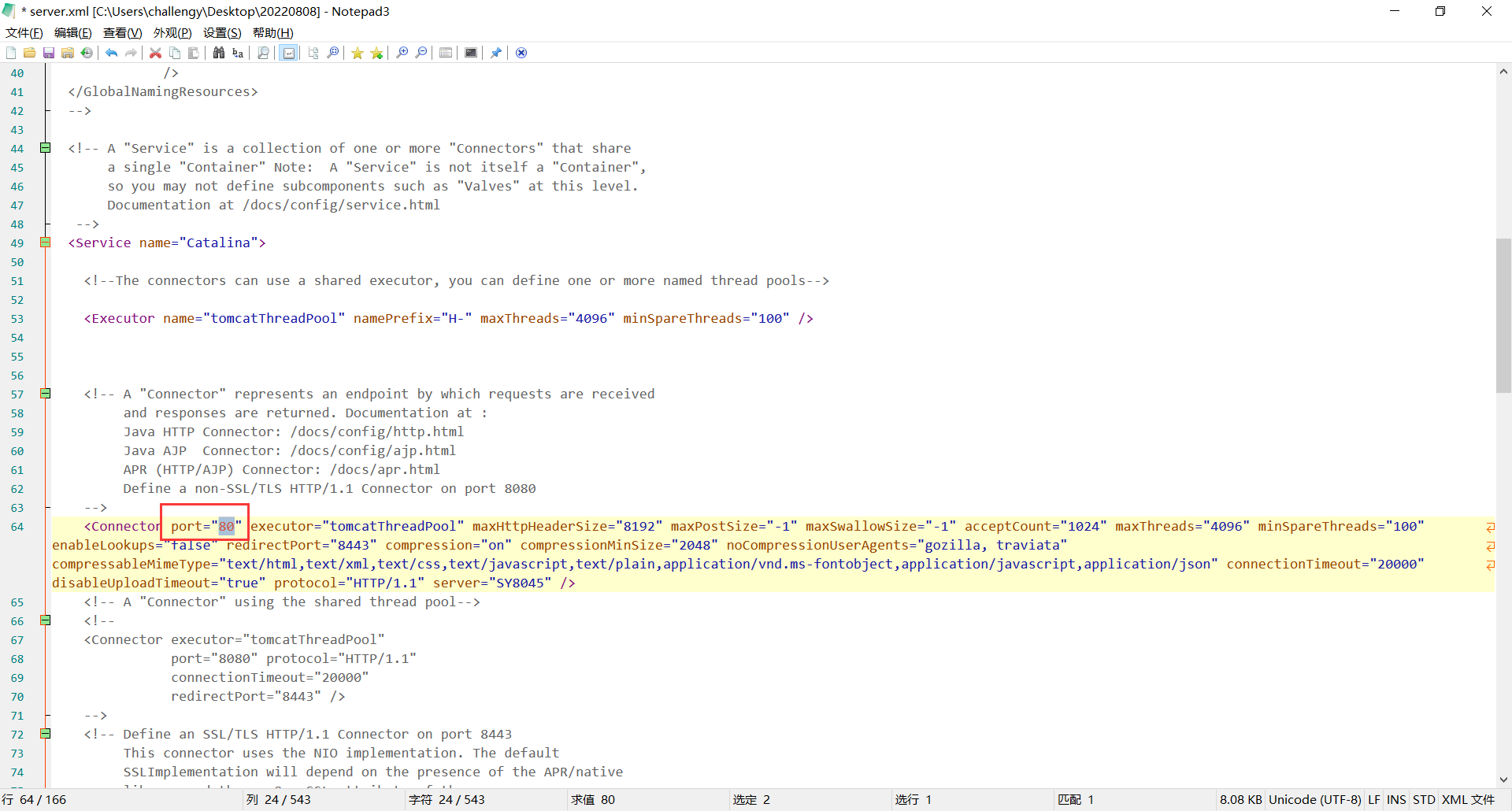Toggle STD indicator in status bar
The image size is (1512, 811).
pyautogui.click(x=1424, y=800)
